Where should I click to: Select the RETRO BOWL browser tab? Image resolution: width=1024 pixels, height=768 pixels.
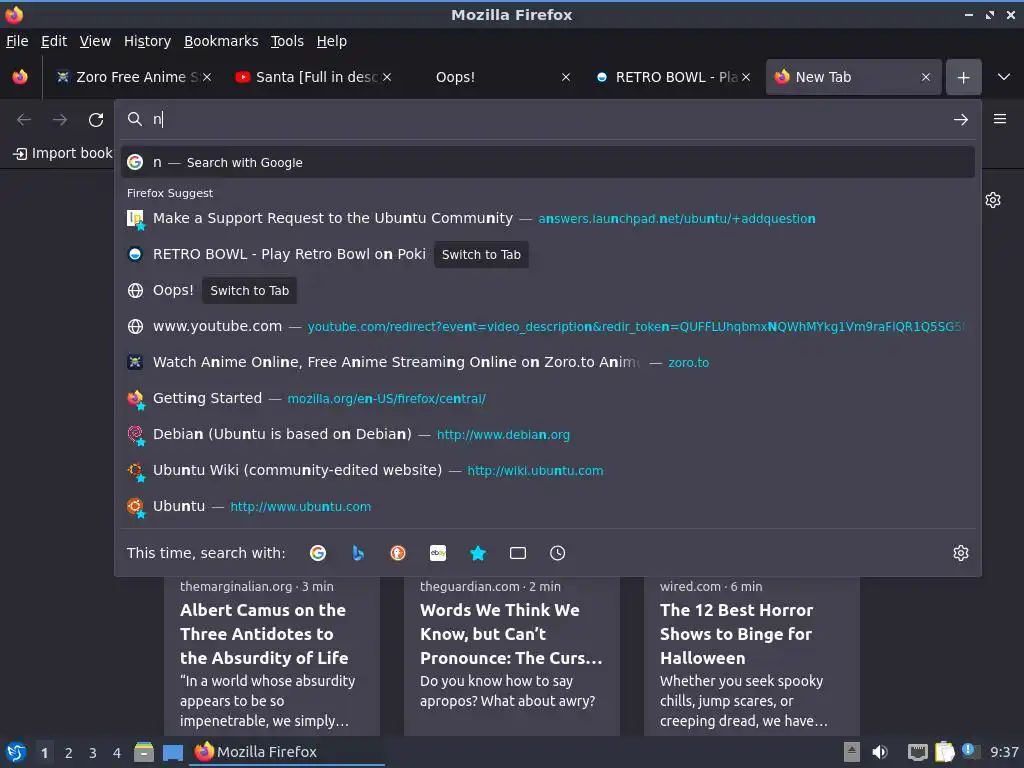673,77
